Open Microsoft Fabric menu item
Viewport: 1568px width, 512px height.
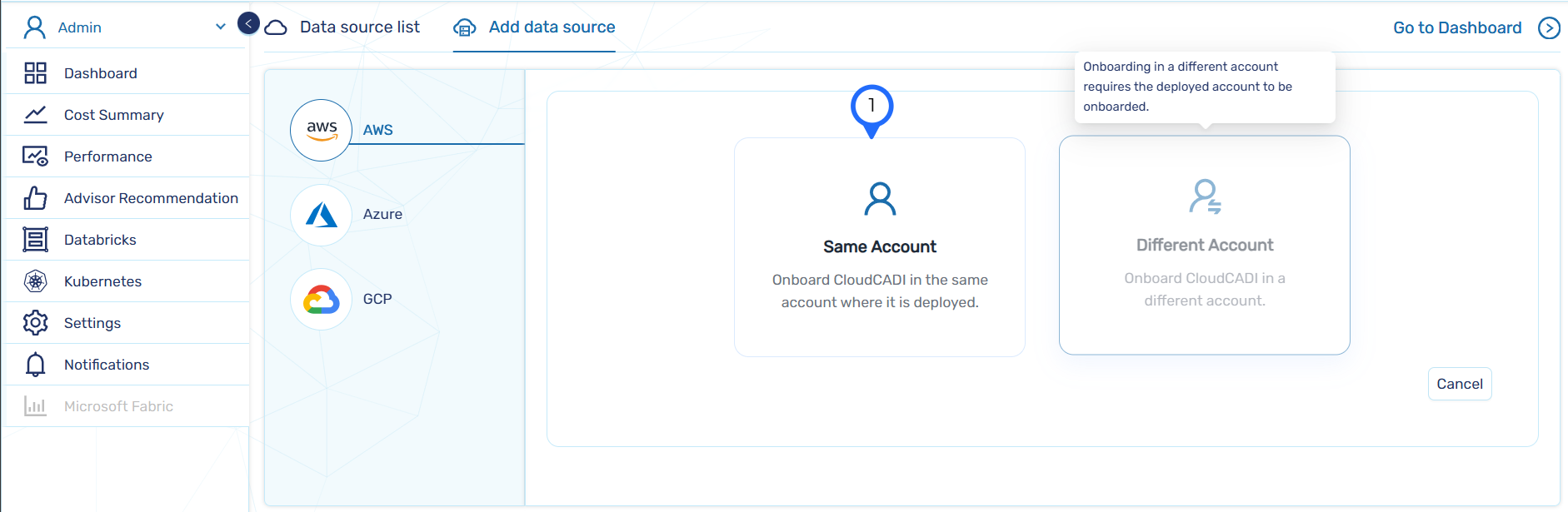118,406
